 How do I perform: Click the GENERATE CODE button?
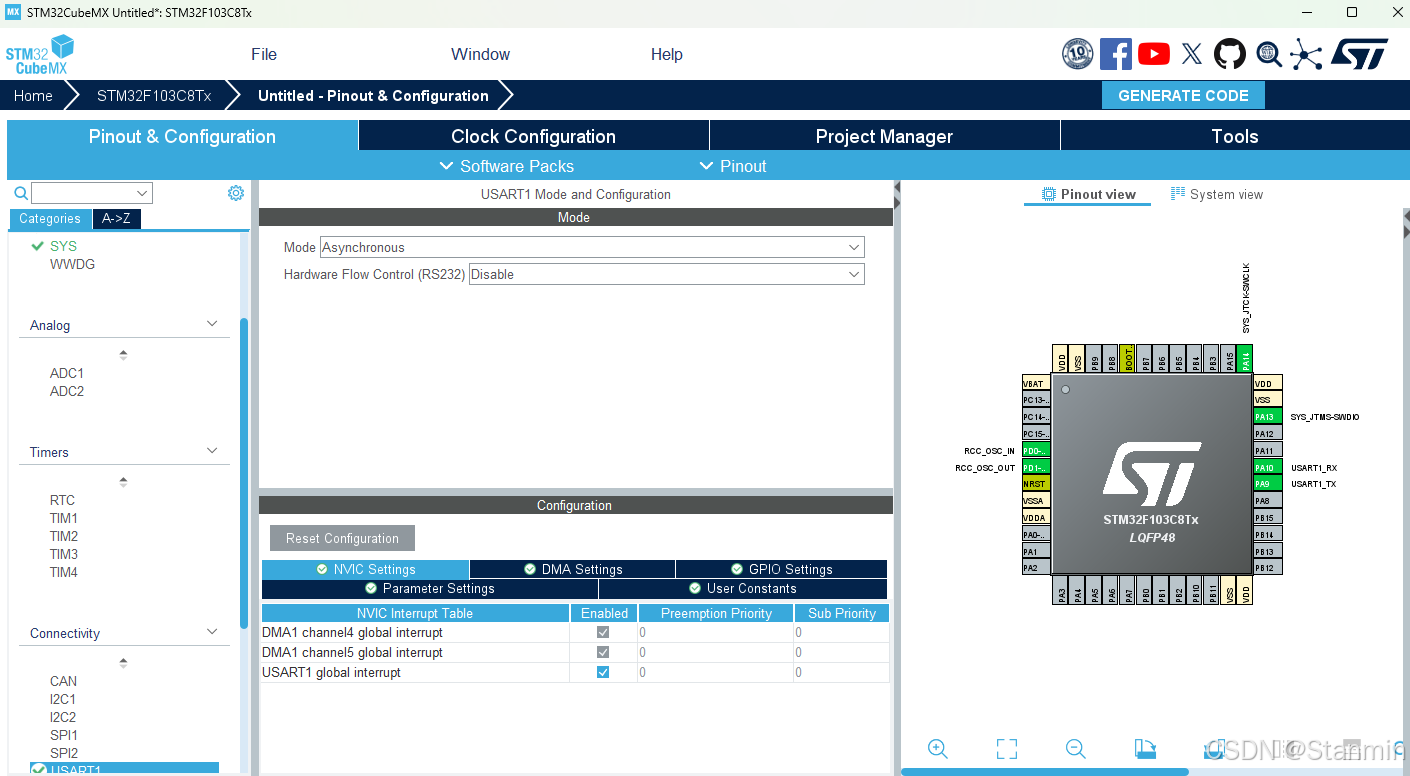tap(1183, 95)
